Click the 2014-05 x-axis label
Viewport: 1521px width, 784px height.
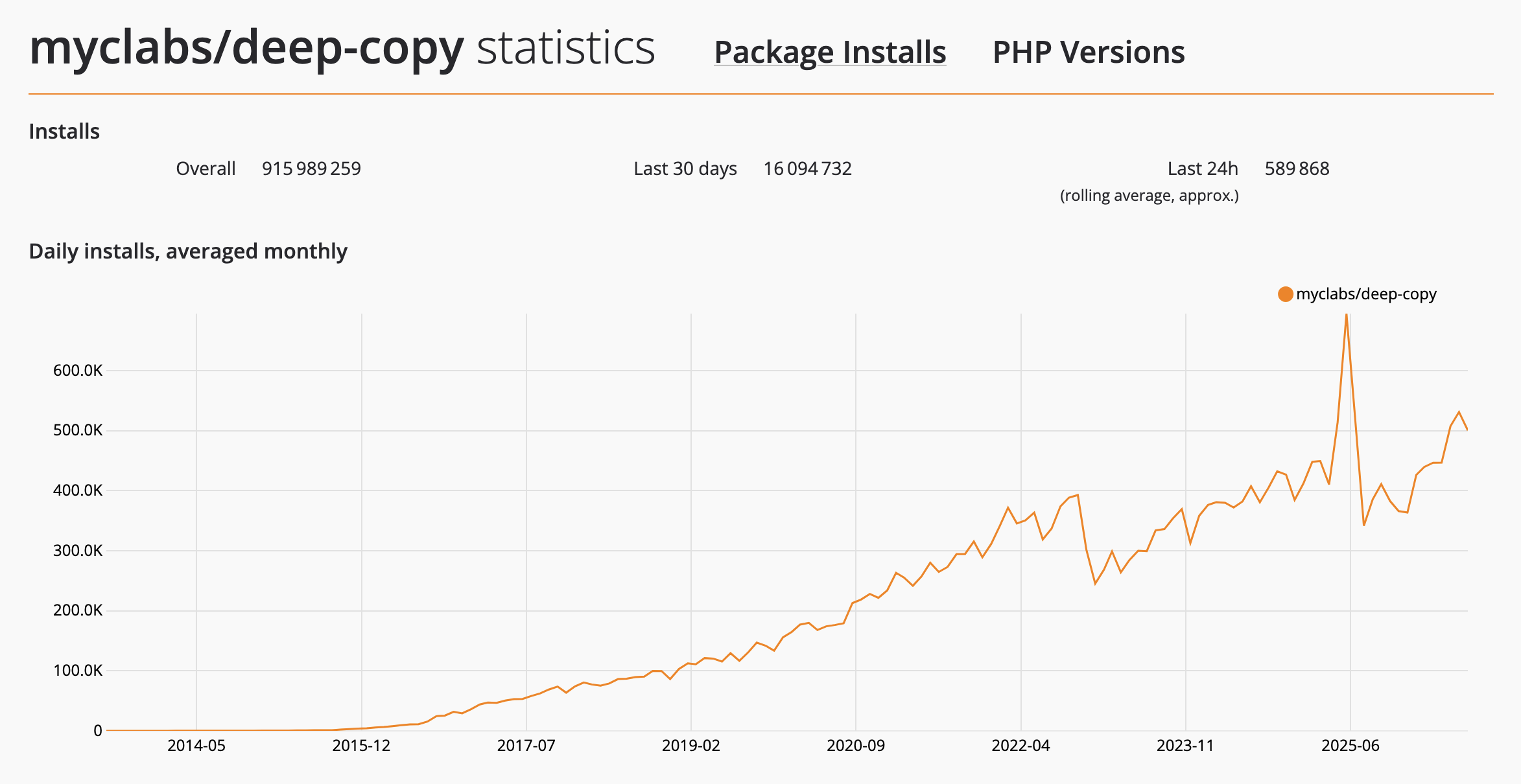point(196,746)
